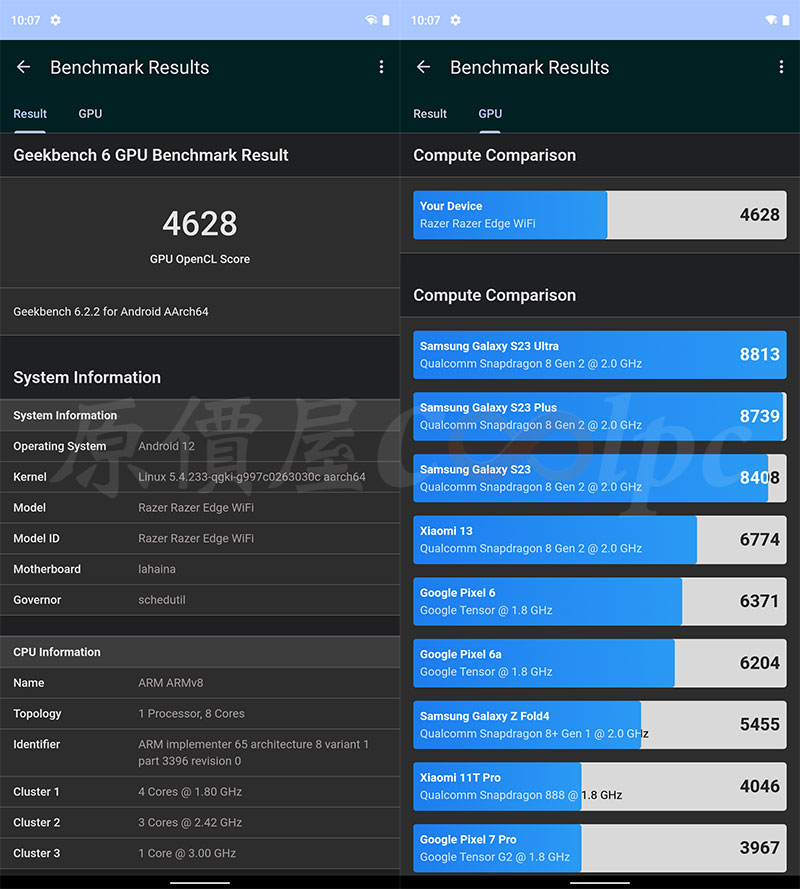Tap Cluster 2 3 Cores row
This screenshot has height=889, width=800.
pyautogui.click(x=200, y=822)
